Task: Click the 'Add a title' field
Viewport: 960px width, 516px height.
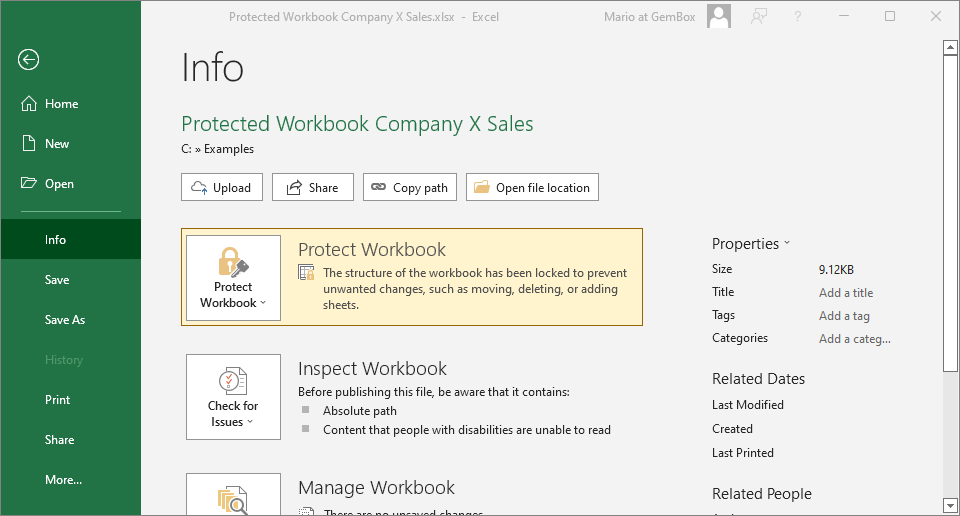Action: point(846,293)
